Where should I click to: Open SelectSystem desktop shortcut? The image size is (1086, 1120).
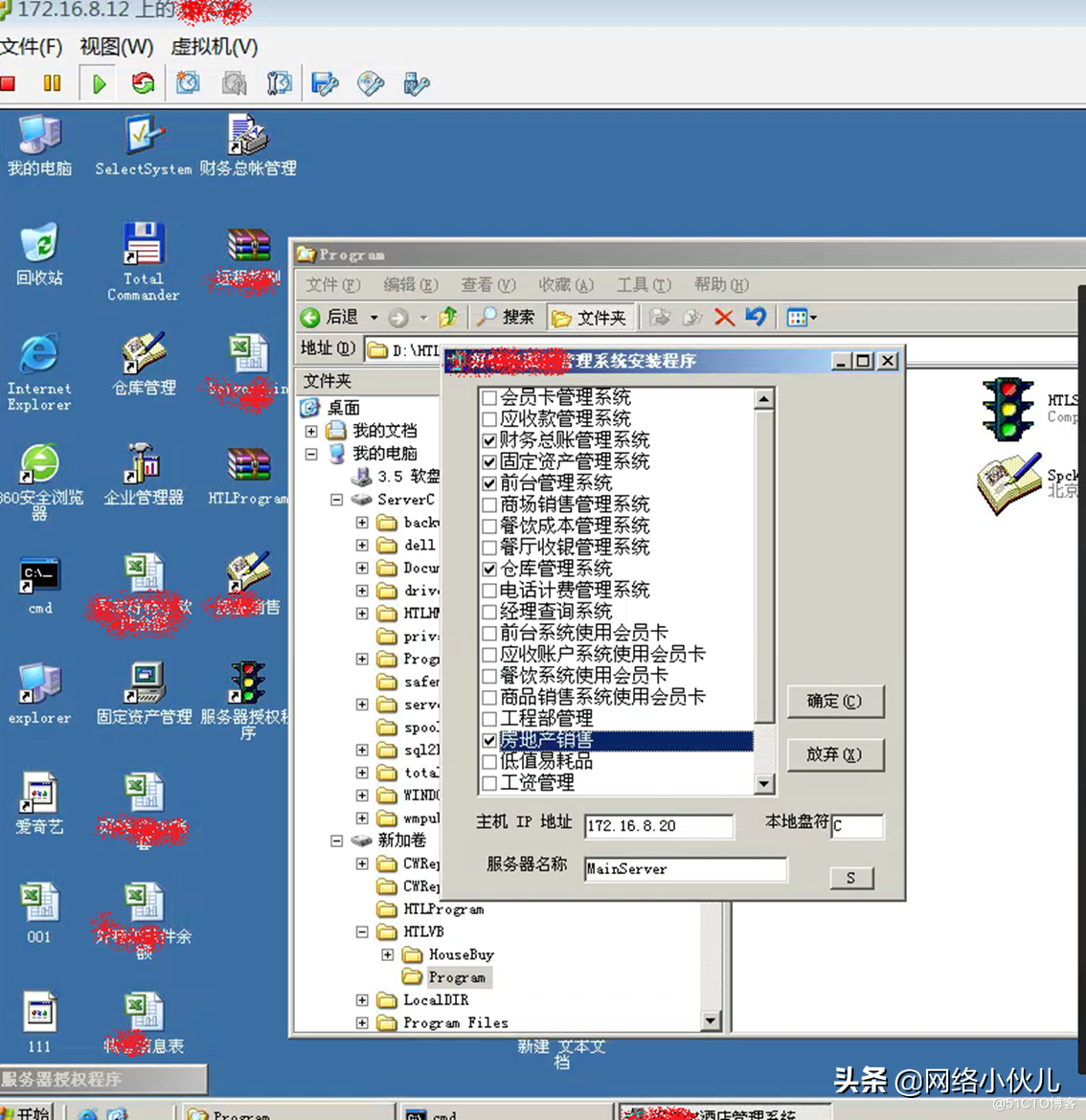coord(144,146)
